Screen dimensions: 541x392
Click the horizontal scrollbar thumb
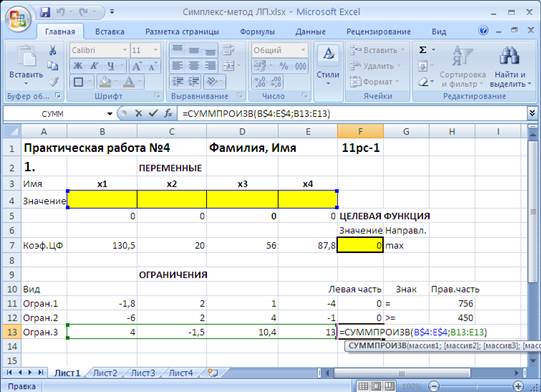(x=402, y=373)
